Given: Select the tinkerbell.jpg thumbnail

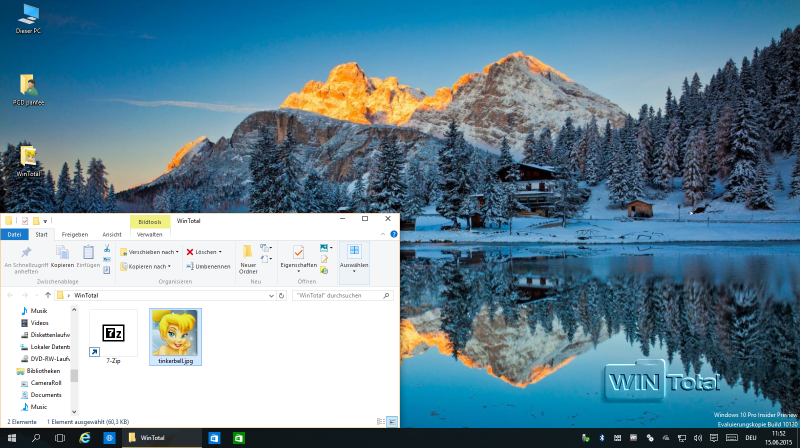Looking at the screenshot, I should coord(176,336).
